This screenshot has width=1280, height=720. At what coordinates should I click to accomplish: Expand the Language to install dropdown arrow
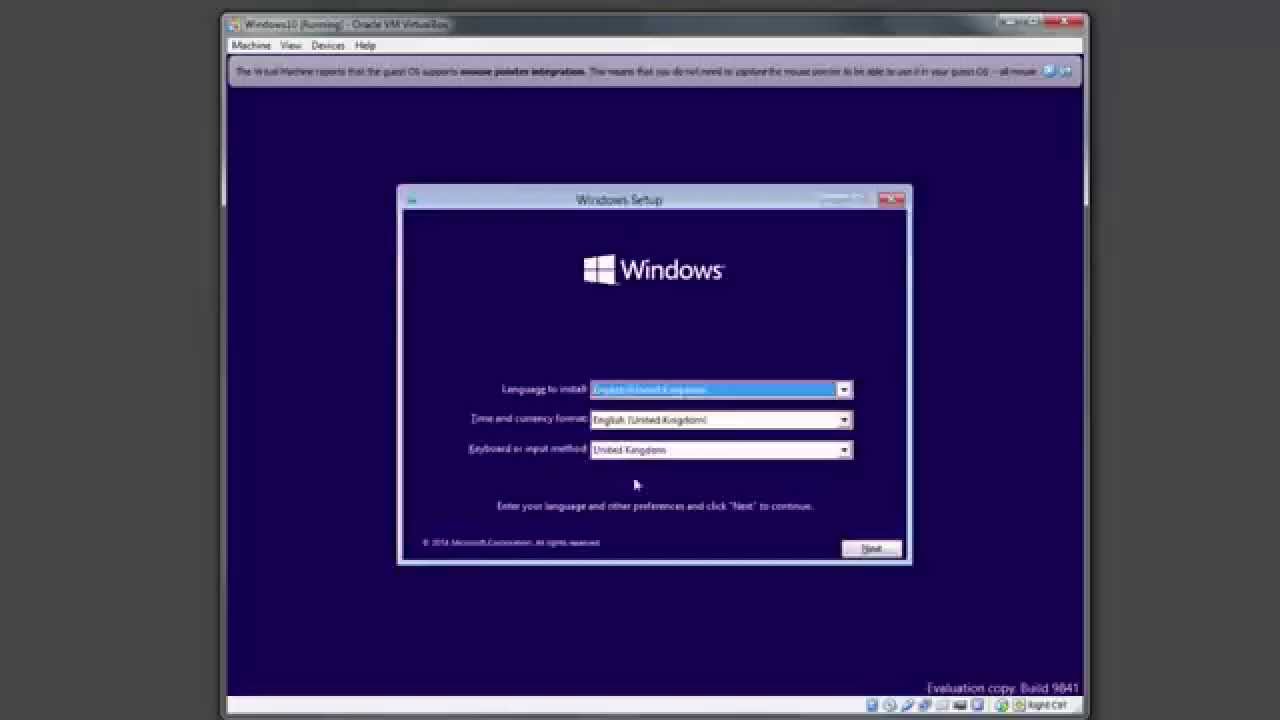844,390
